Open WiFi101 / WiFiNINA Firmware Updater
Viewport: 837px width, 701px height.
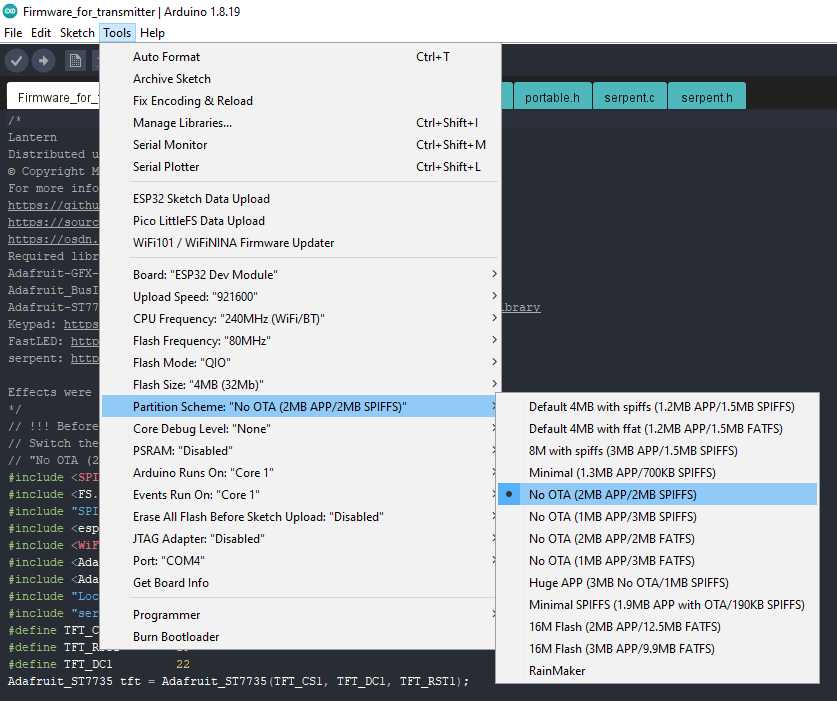point(300,242)
